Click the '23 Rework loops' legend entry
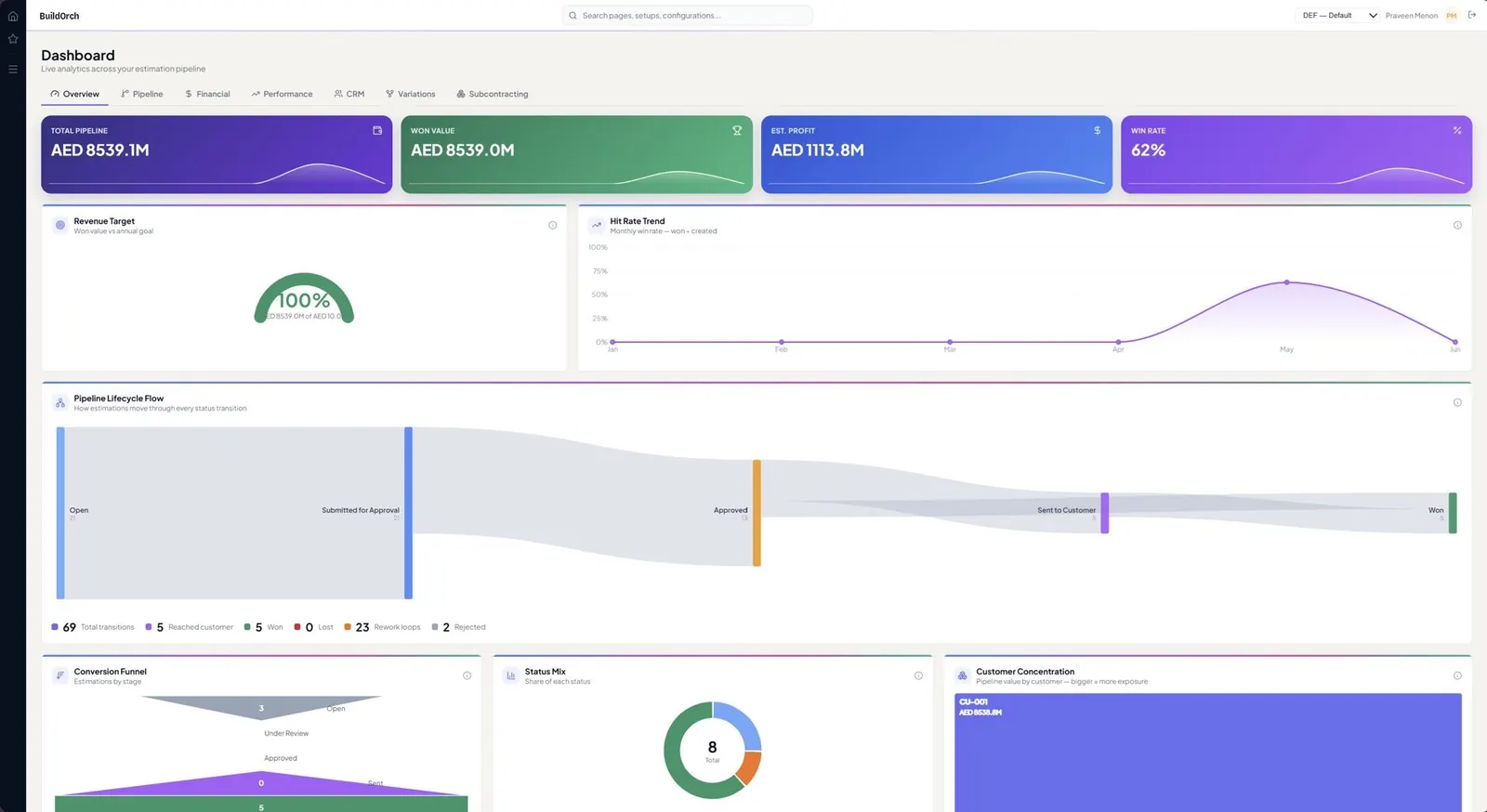Screen dimensions: 1487x812 382,627
